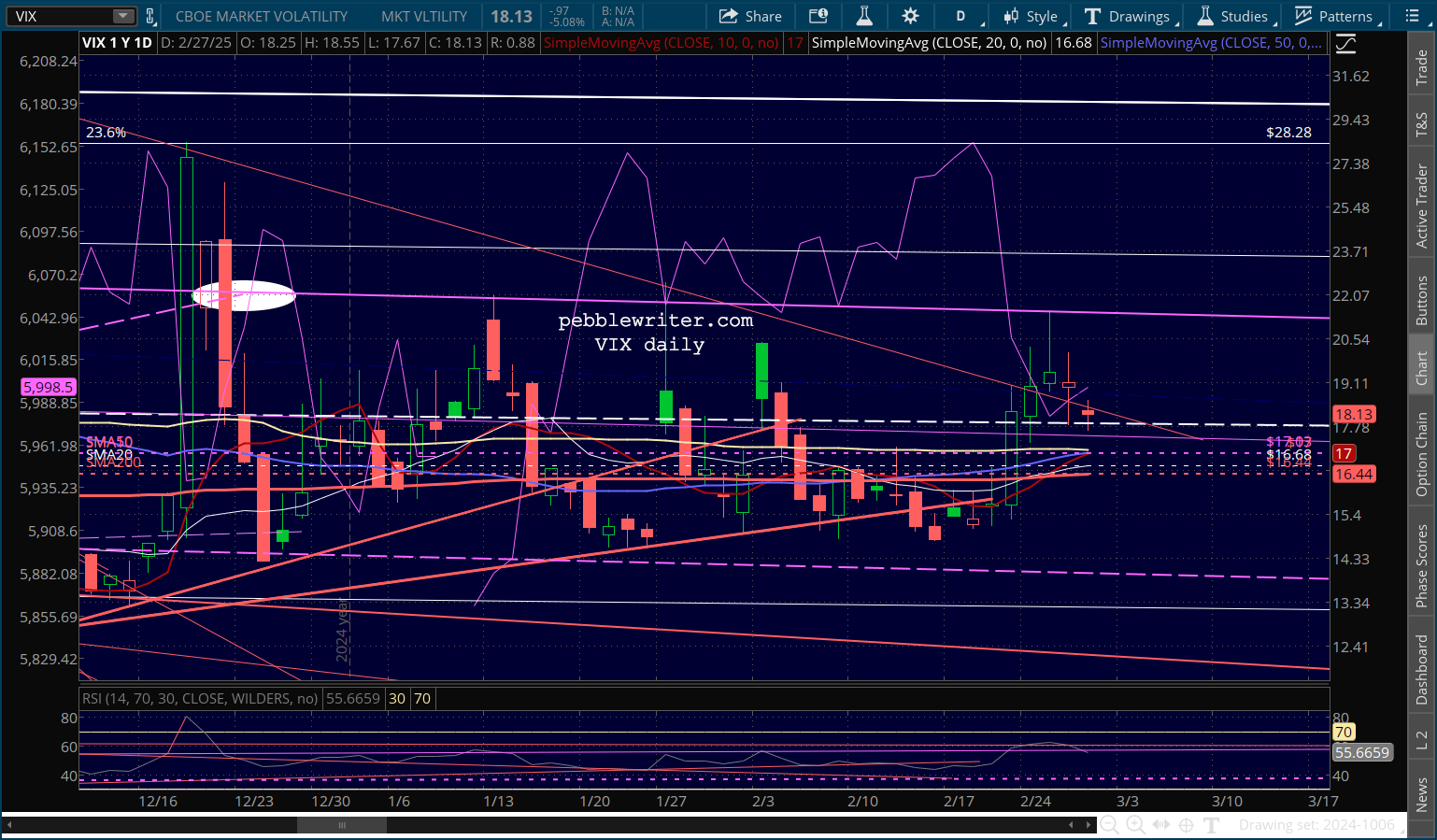1437x840 pixels.
Task: Open the Active Trader sidebar tab
Action: 1421,206
